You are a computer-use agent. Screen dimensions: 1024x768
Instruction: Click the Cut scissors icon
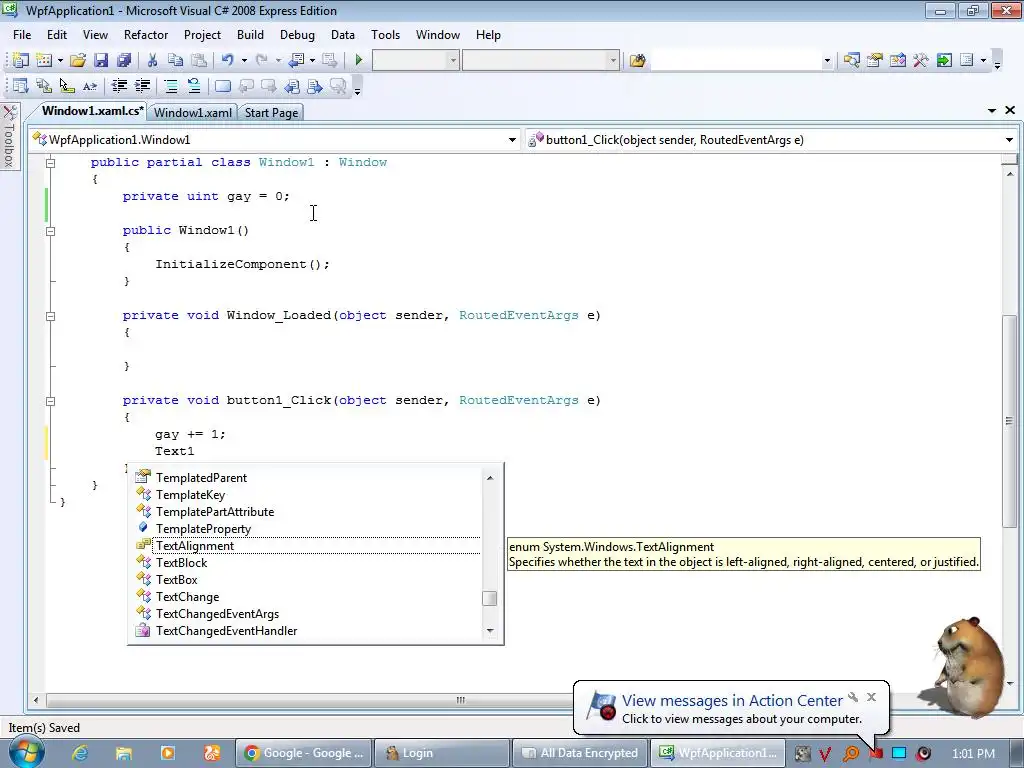click(152, 60)
